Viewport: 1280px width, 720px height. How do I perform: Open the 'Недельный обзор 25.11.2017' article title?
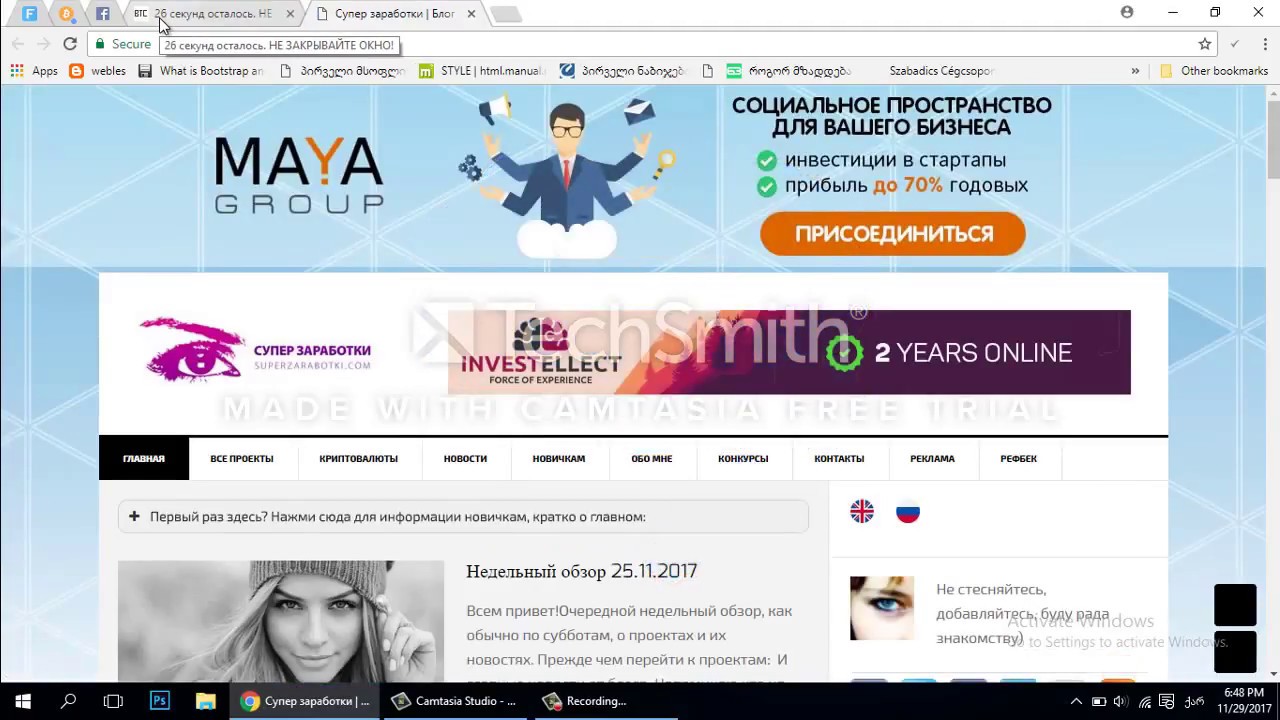582,571
